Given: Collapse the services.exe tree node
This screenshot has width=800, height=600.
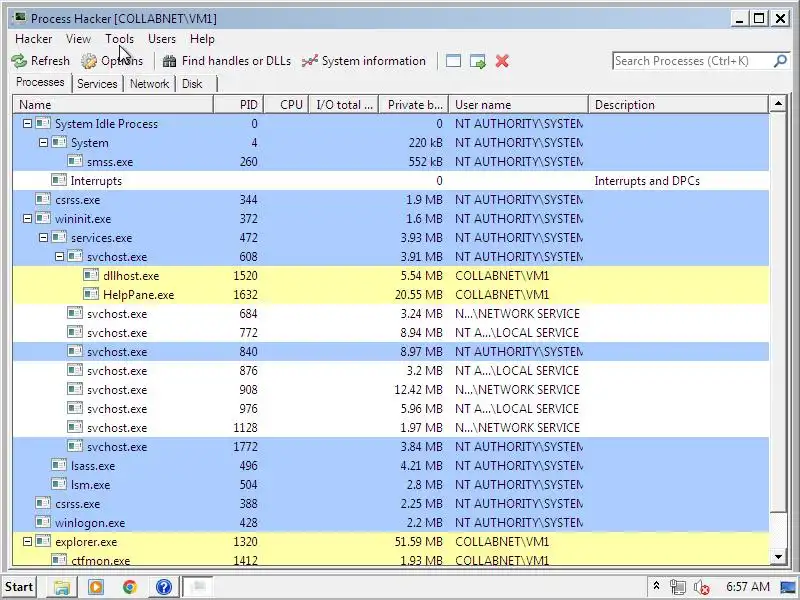Looking at the screenshot, I should click(43, 238).
